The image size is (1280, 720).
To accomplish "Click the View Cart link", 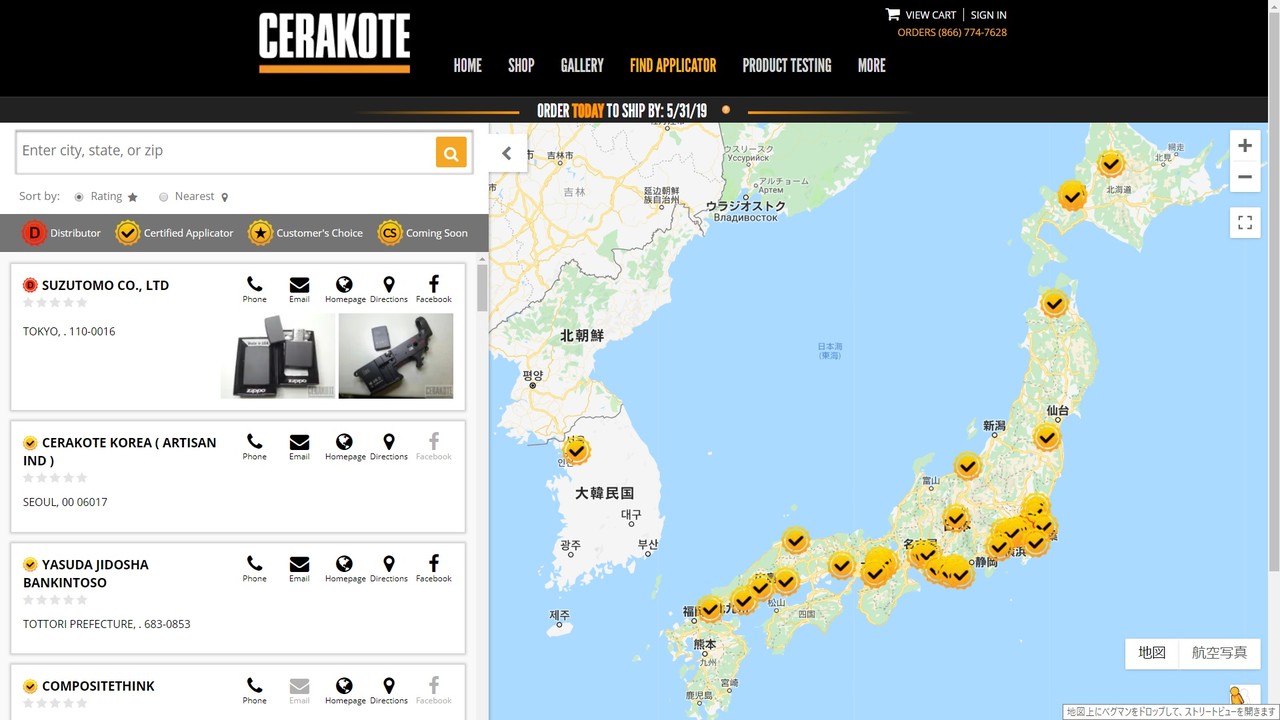I will pyautogui.click(x=930, y=15).
